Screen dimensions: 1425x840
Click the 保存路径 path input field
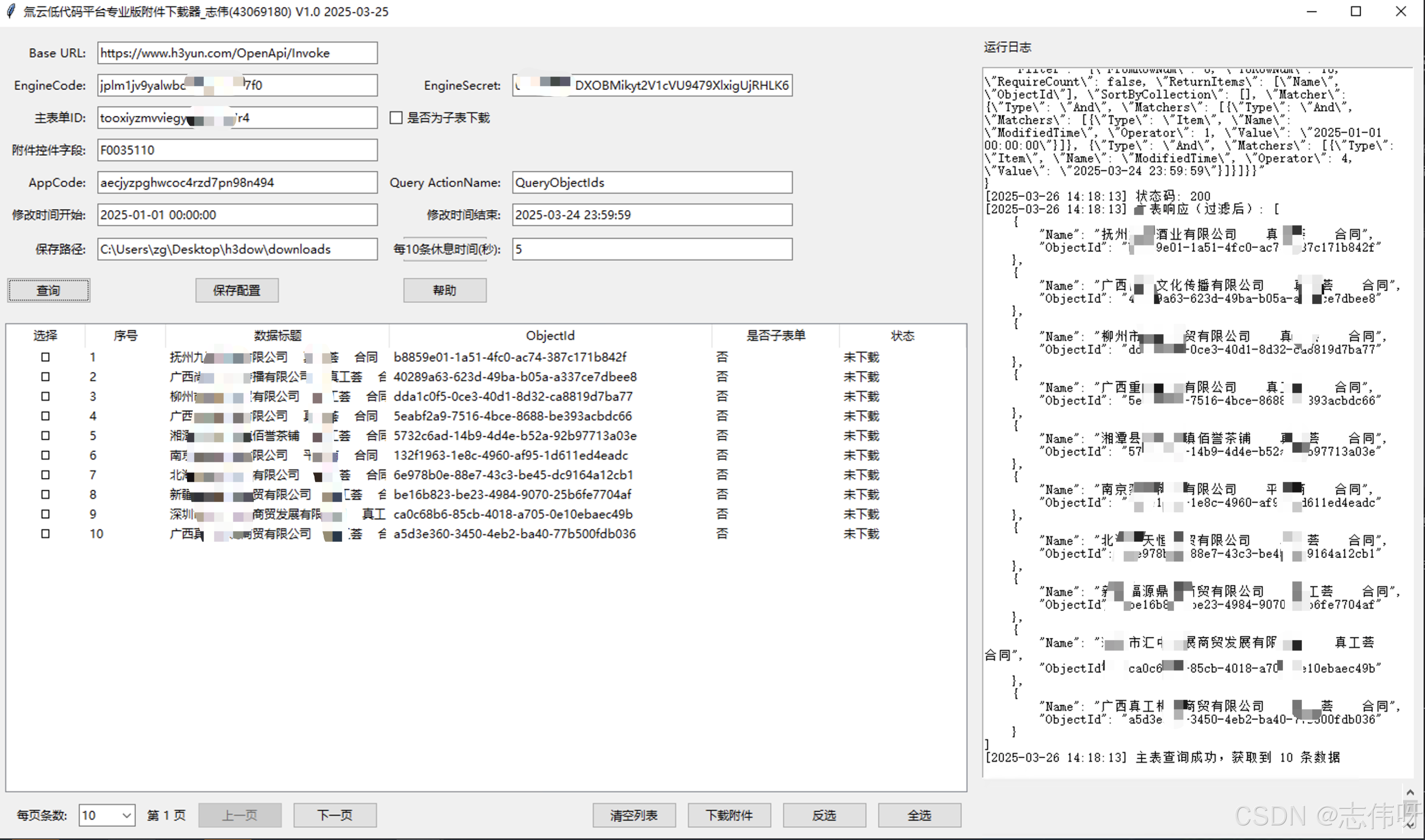[x=237, y=250]
